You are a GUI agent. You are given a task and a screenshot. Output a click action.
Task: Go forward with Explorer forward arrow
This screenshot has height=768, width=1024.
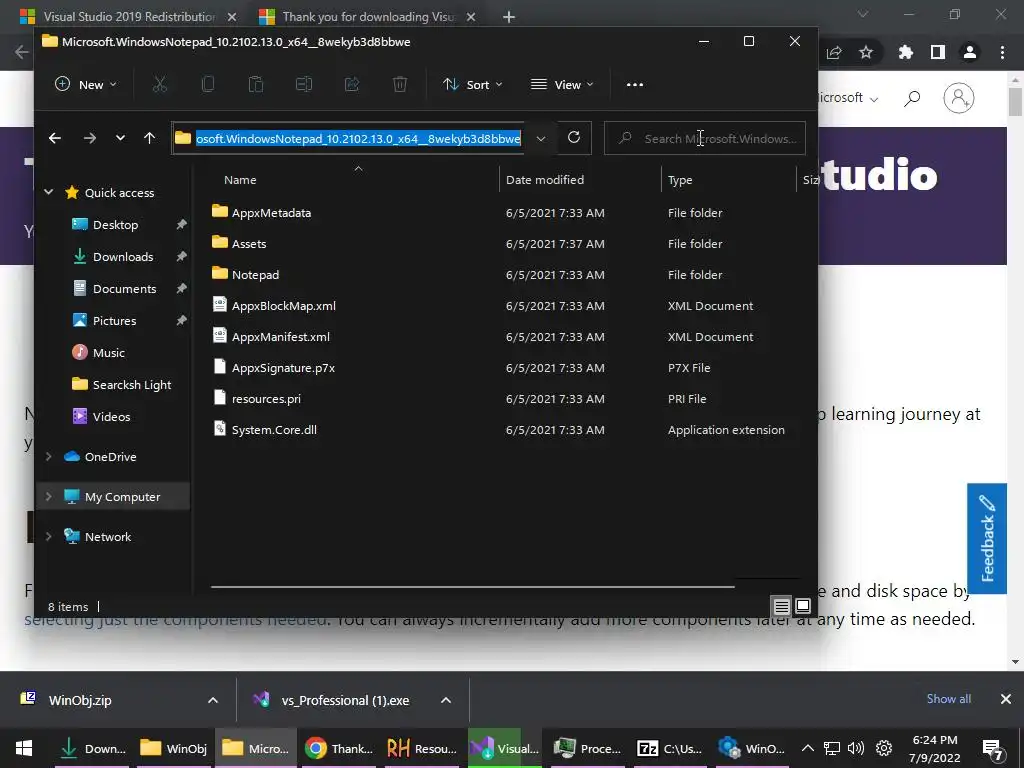[x=89, y=138]
